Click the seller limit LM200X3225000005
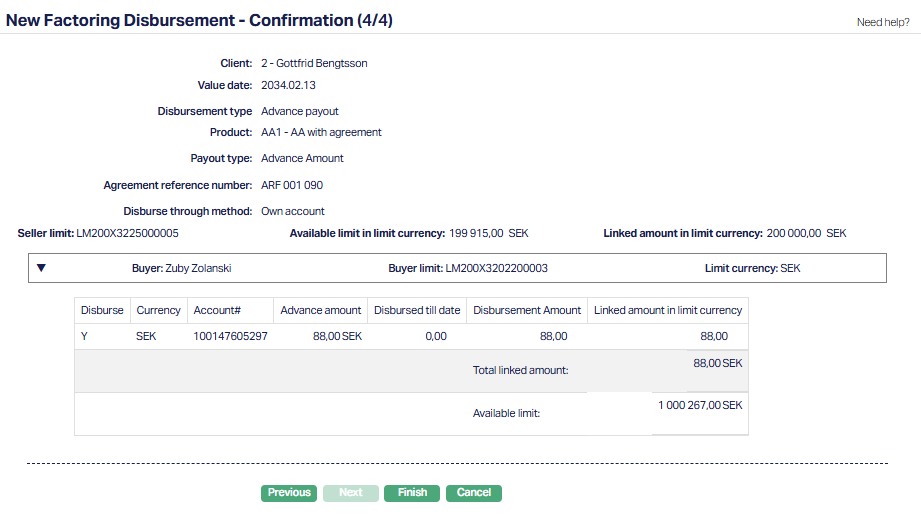This screenshot has width=921, height=520. 127,233
